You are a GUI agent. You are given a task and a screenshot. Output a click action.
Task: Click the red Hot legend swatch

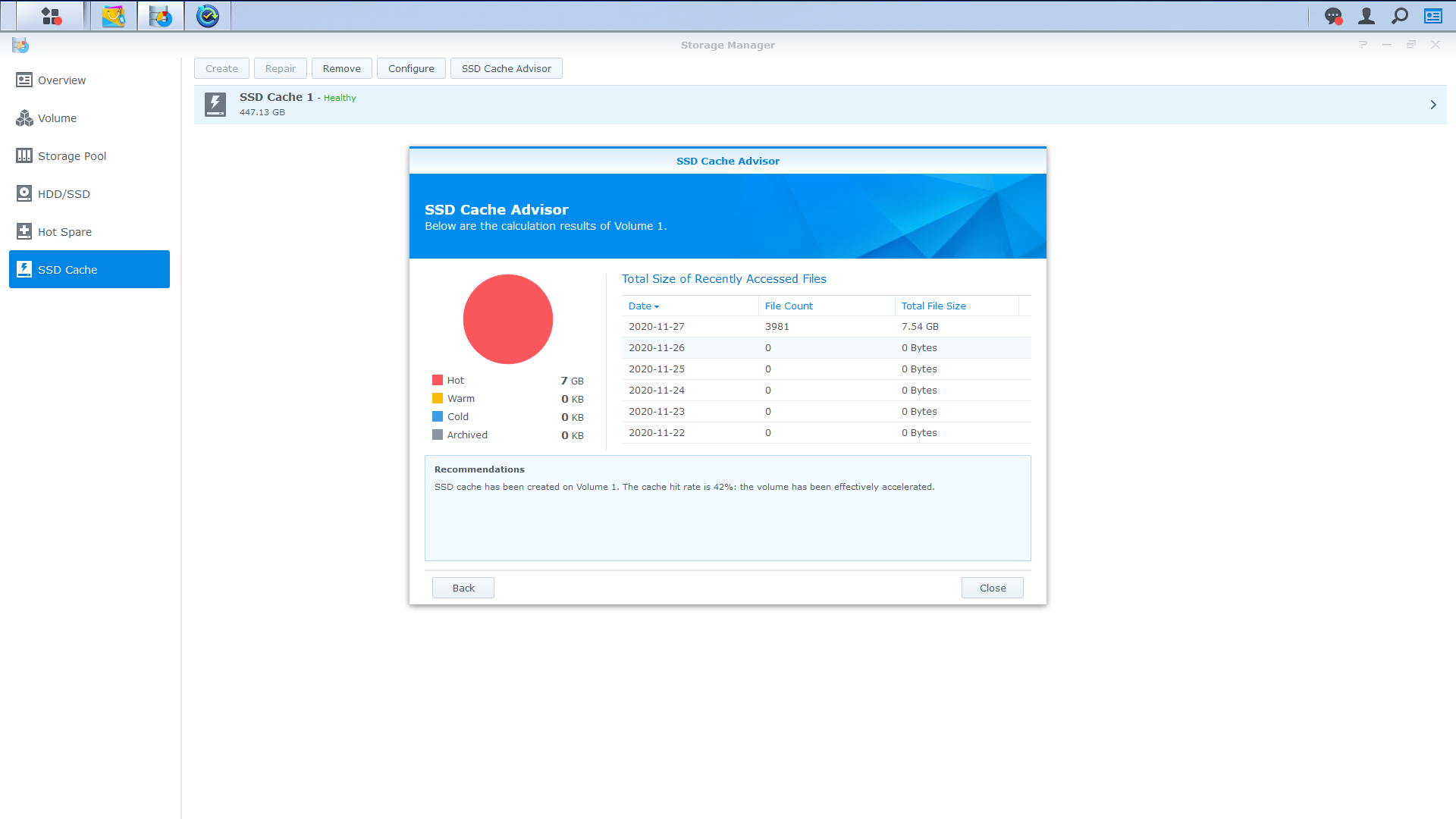pos(438,380)
